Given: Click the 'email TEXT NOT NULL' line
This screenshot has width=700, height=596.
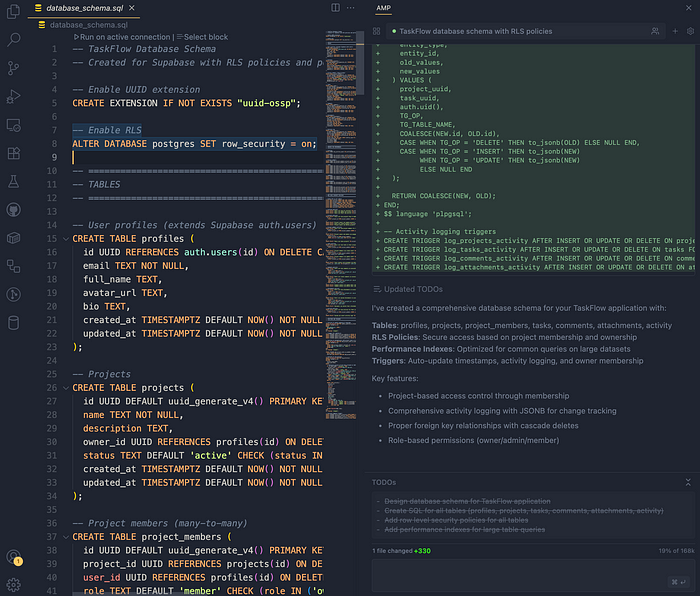Looking at the screenshot, I should (136, 266).
